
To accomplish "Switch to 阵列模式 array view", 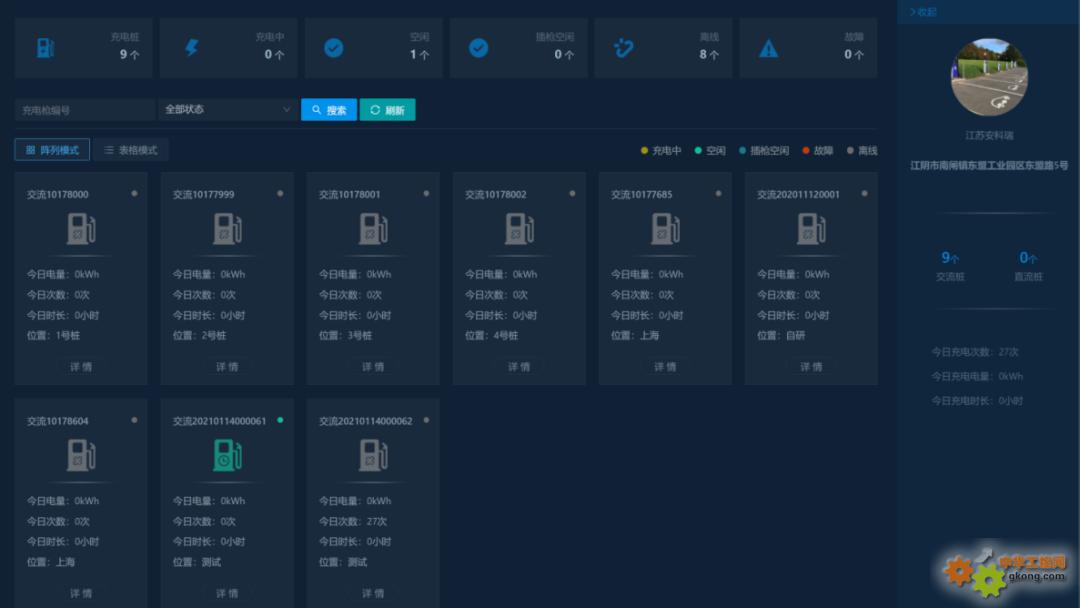I will click(x=52, y=150).
